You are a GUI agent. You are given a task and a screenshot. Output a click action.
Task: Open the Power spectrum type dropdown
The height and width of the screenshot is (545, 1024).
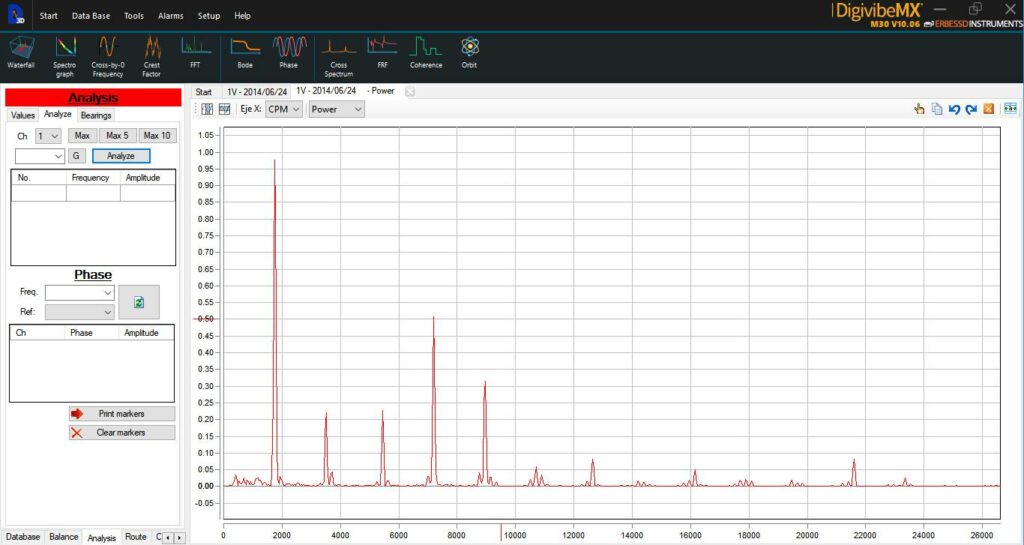(336, 109)
